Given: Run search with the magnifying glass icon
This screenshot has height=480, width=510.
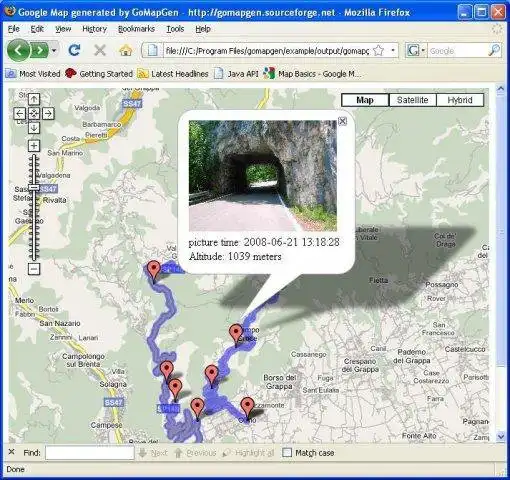Looking at the screenshot, I should pos(494,51).
